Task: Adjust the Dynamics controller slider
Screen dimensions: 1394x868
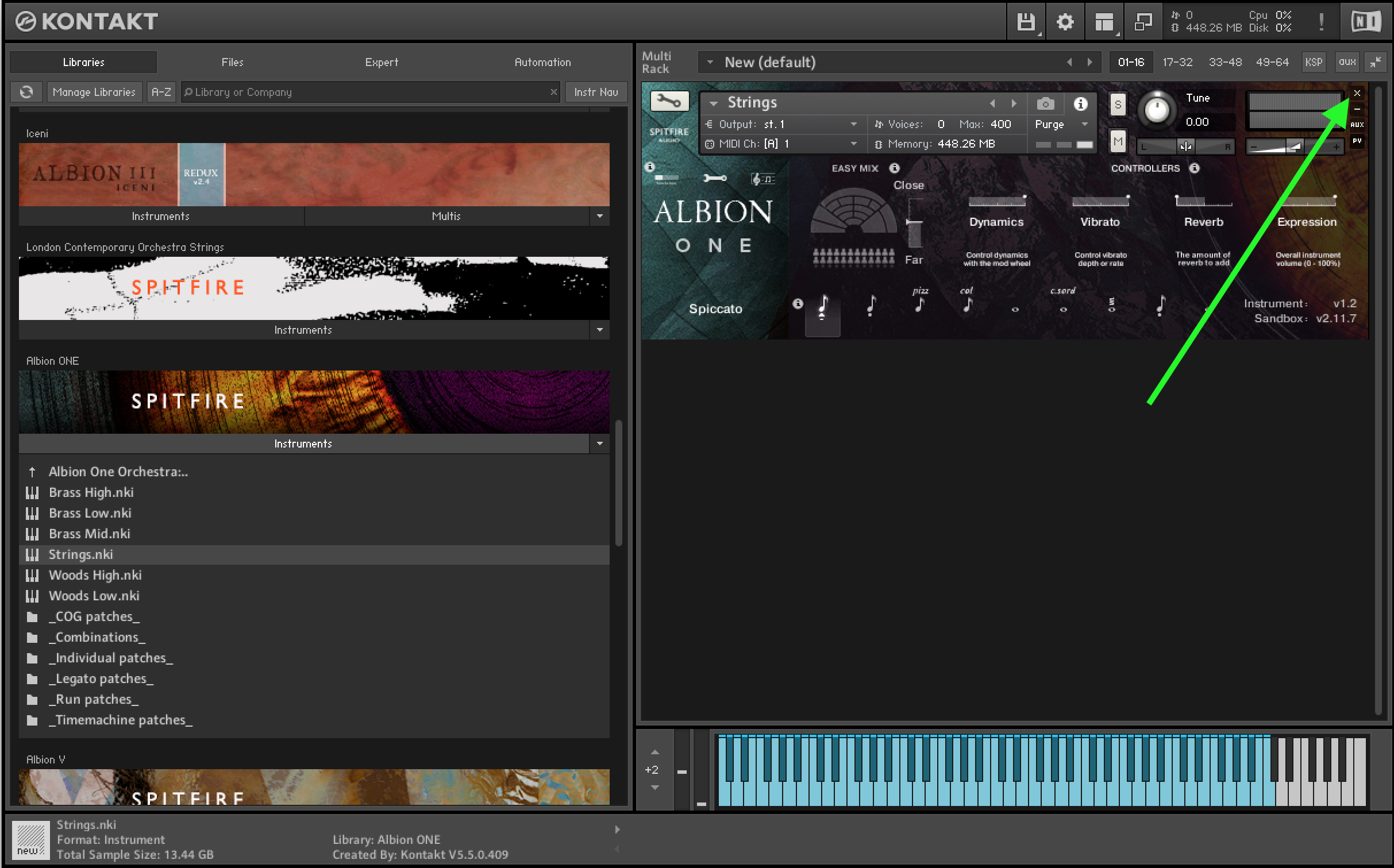Action: point(997,201)
